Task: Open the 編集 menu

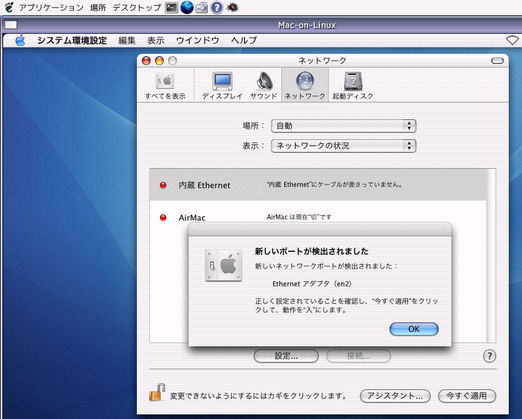Action: click(x=127, y=41)
